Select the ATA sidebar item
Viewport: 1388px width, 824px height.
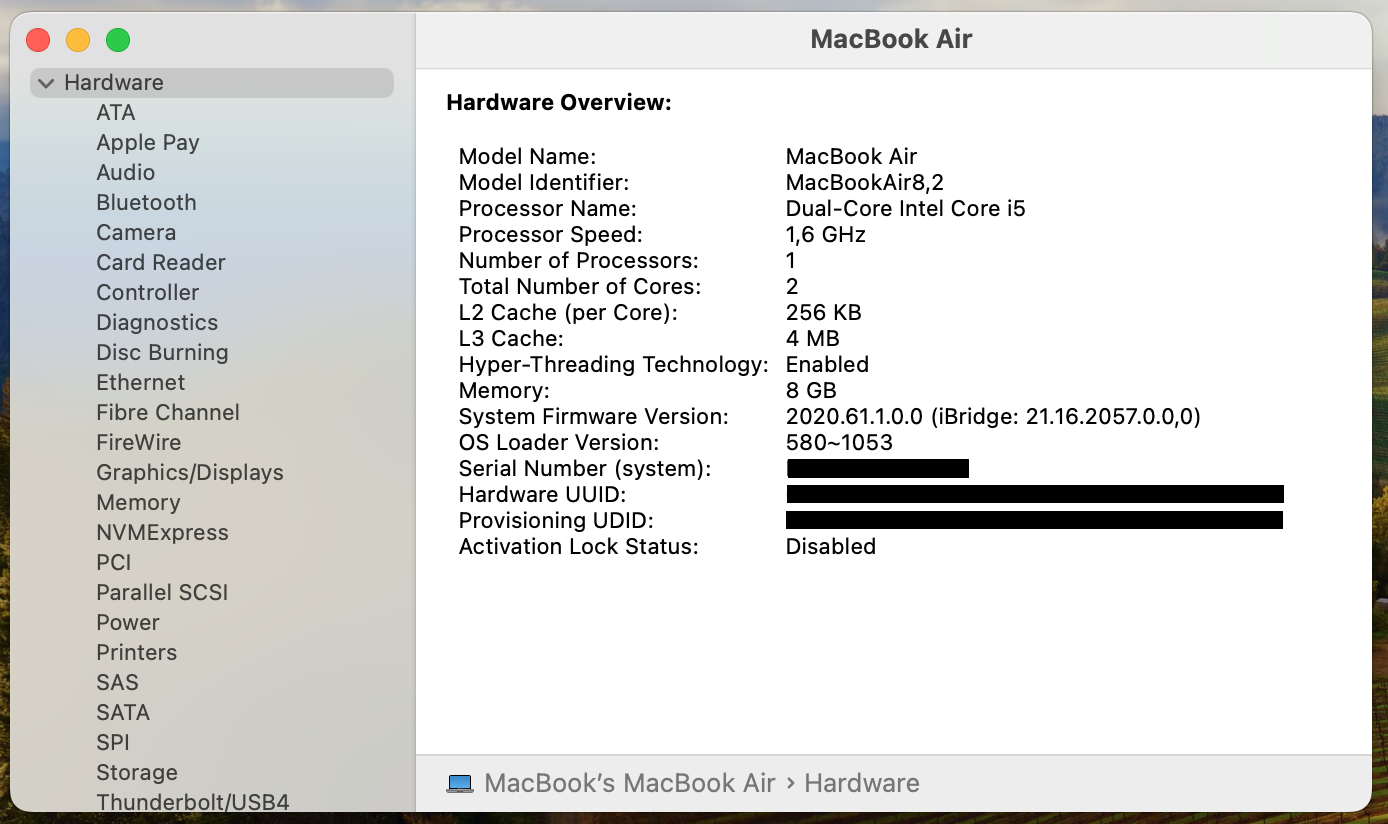[116, 113]
